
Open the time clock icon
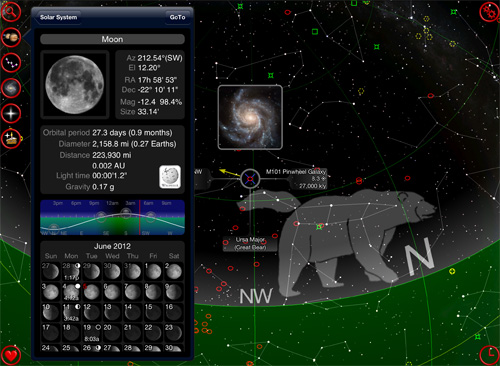pyautogui.click(x=489, y=355)
